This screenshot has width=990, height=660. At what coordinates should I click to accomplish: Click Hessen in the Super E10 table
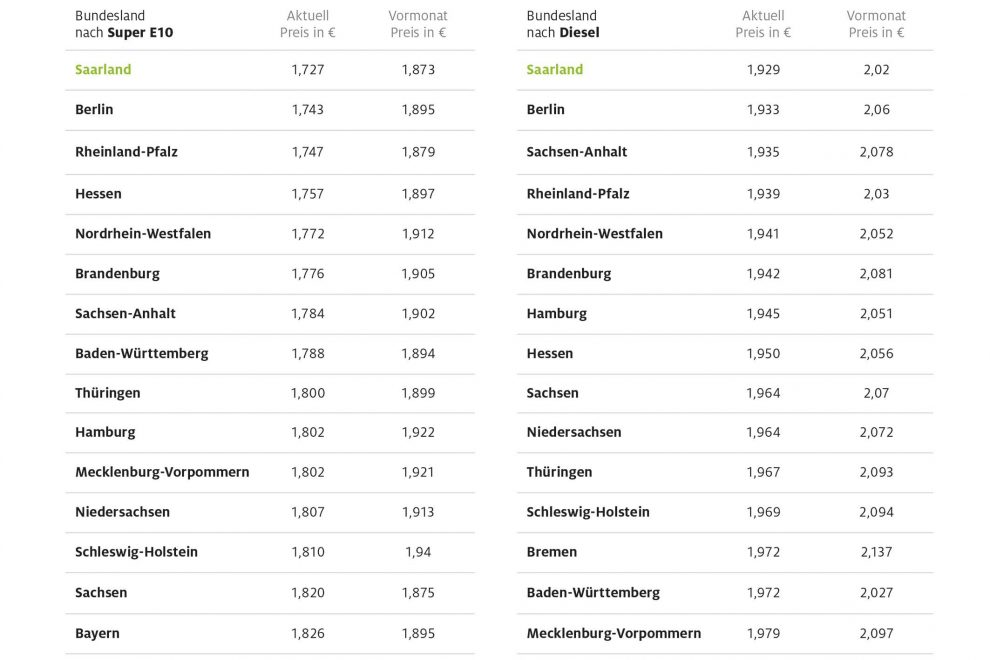tap(98, 194)
